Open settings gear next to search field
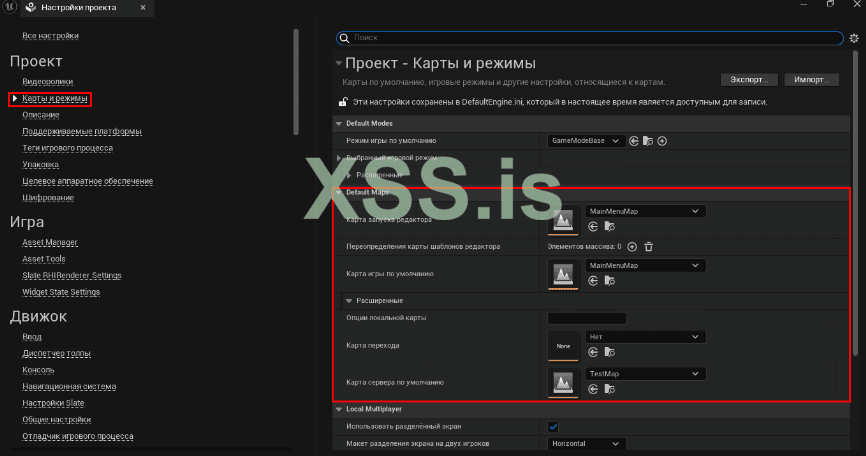 click(854, 38)
